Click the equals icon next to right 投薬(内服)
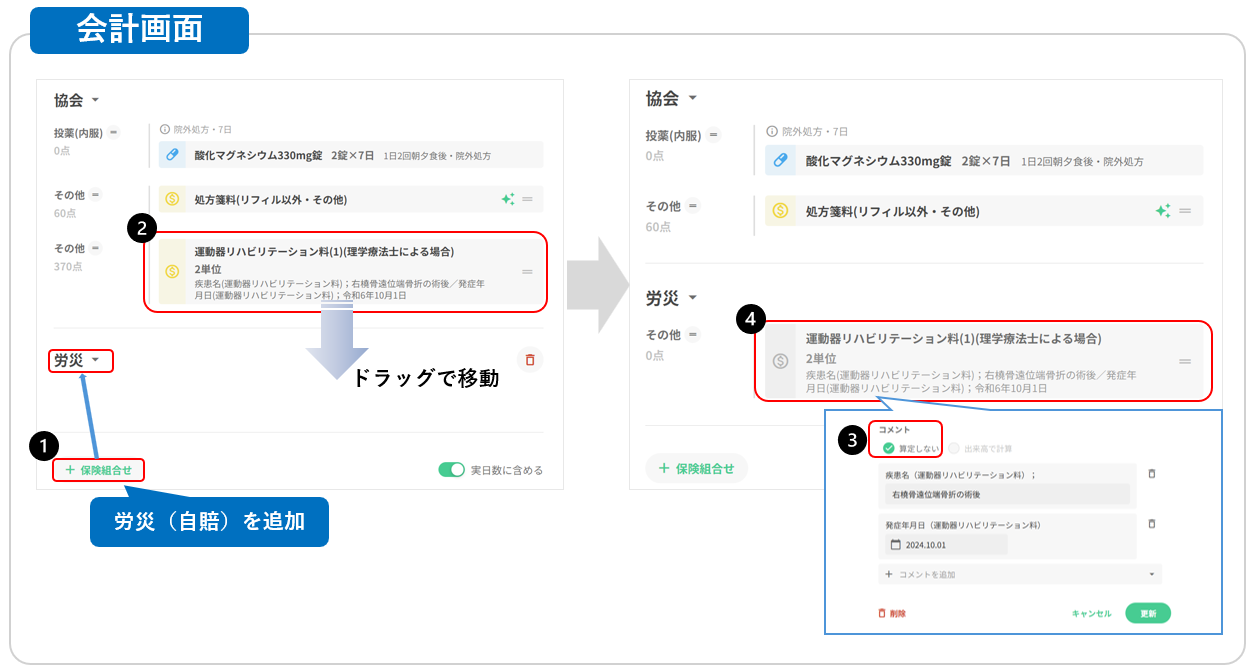Screen dimensions: 1250x668 712,135
